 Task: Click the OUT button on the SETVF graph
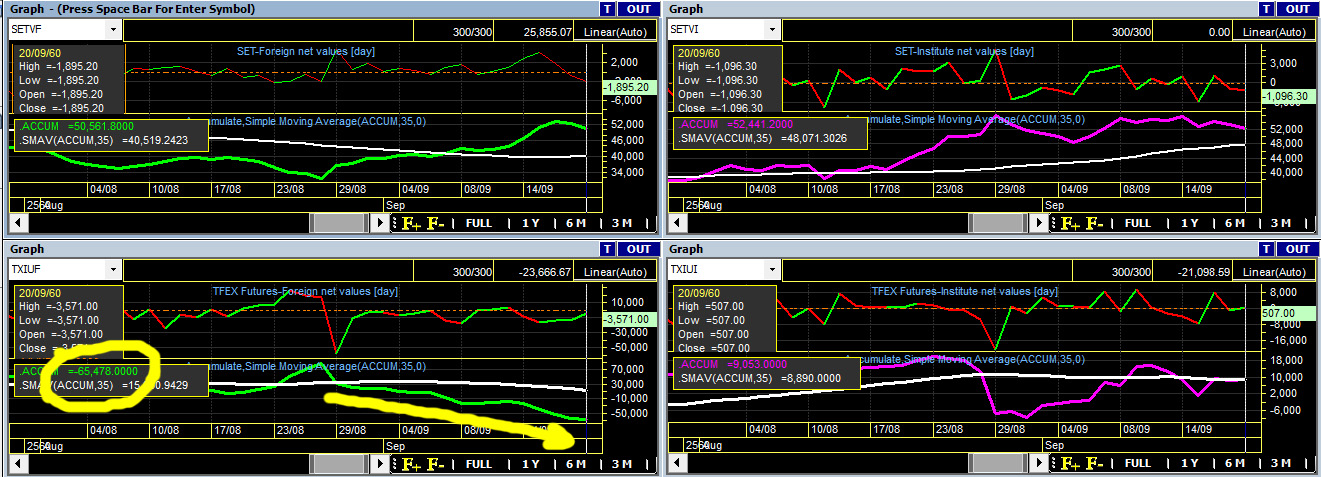click(x=637, y=9)
